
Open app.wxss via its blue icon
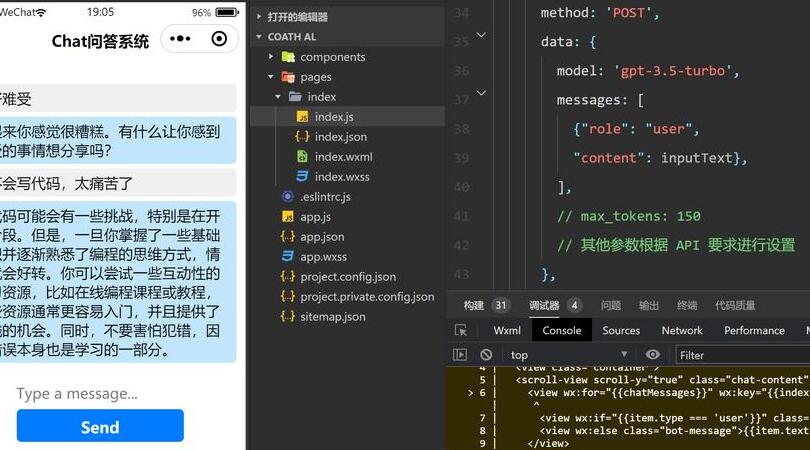(288, 256)
